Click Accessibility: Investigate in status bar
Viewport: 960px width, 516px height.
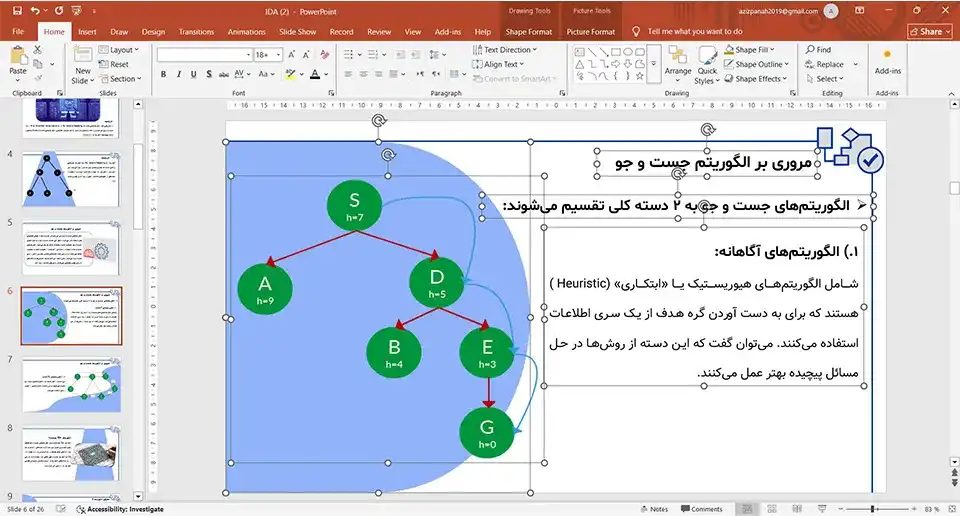120,509
